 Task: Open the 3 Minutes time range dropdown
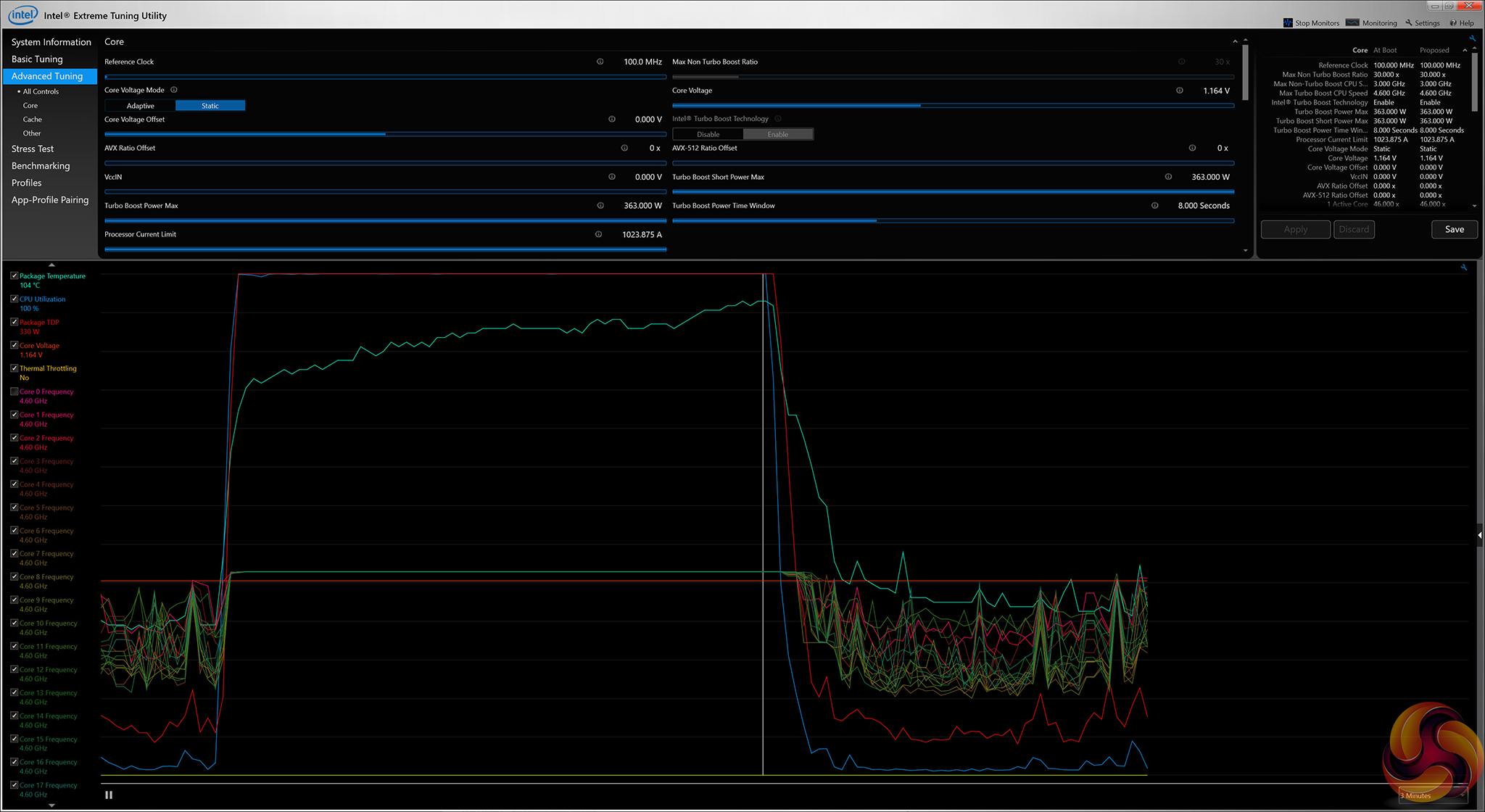1433,795
